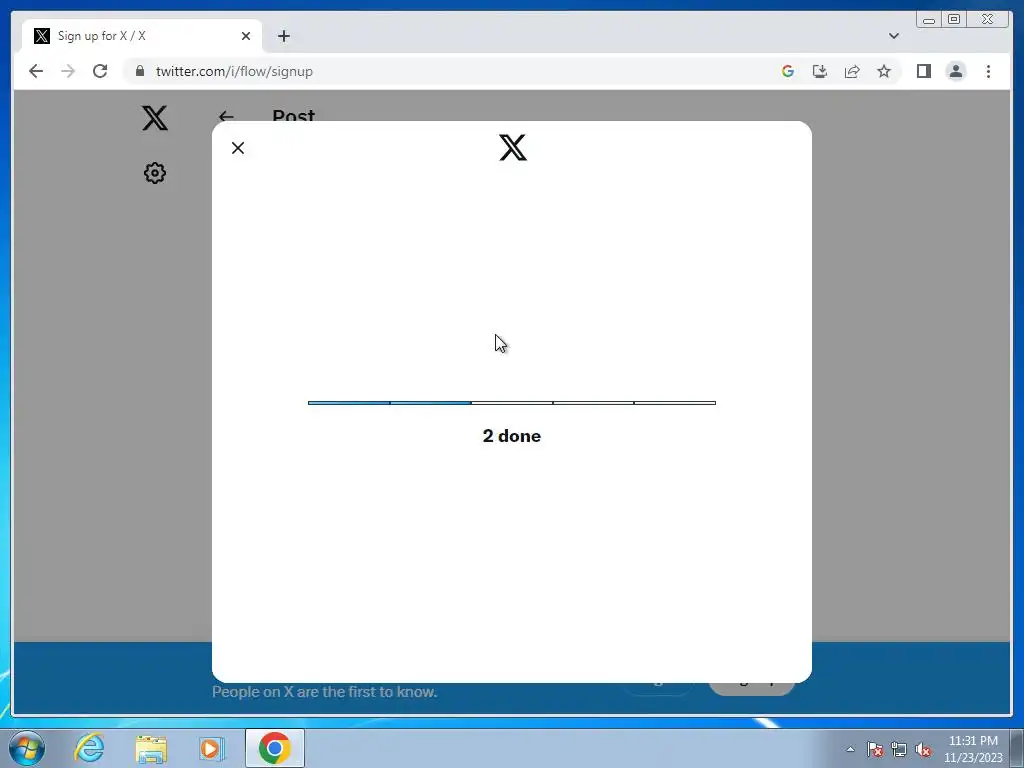Toggle the Chrome side panel icon
The width and height of the screenshot is (1024, 768).
(x=923, y=71)
